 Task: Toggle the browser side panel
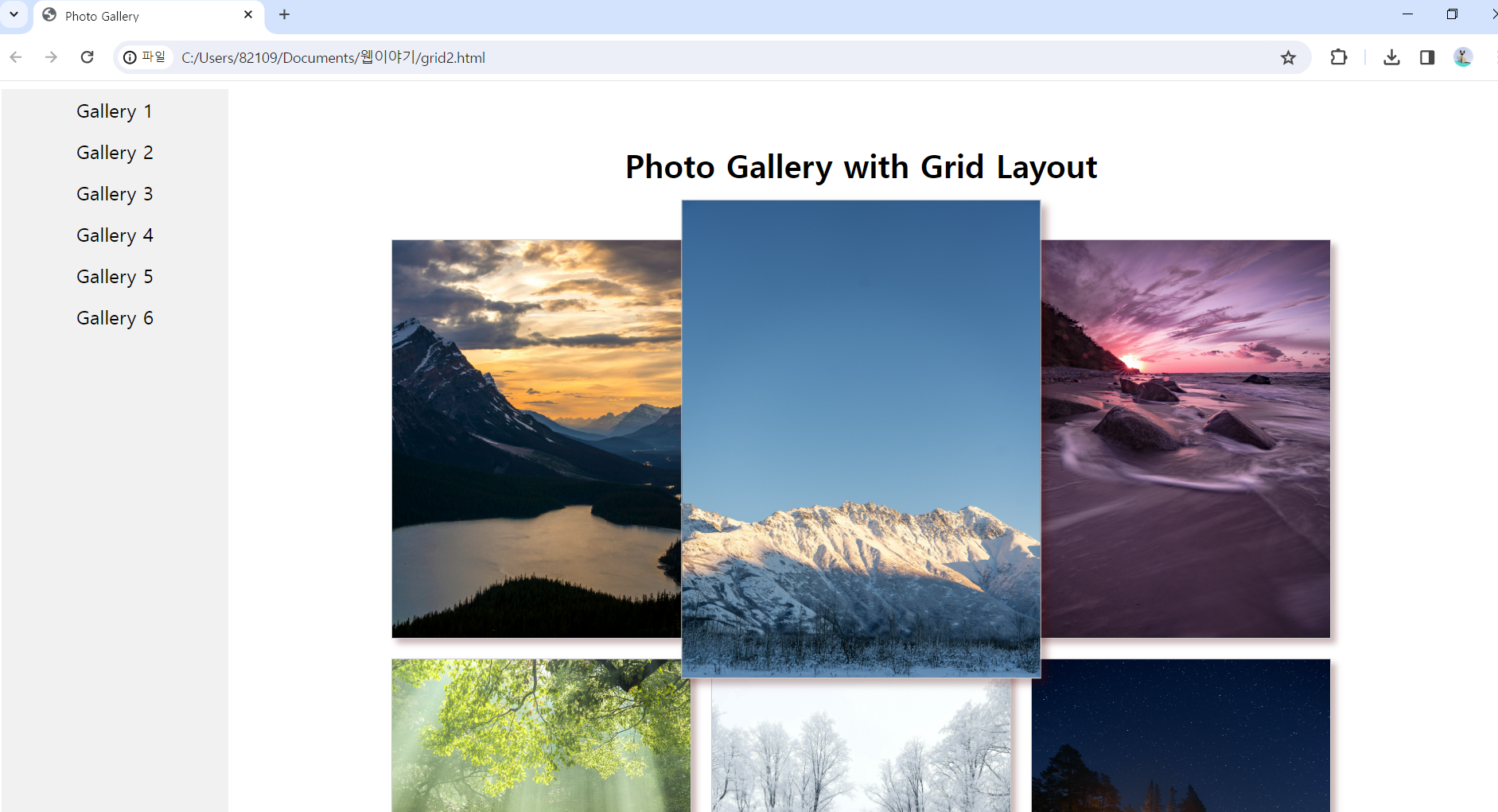(1427, 57)
